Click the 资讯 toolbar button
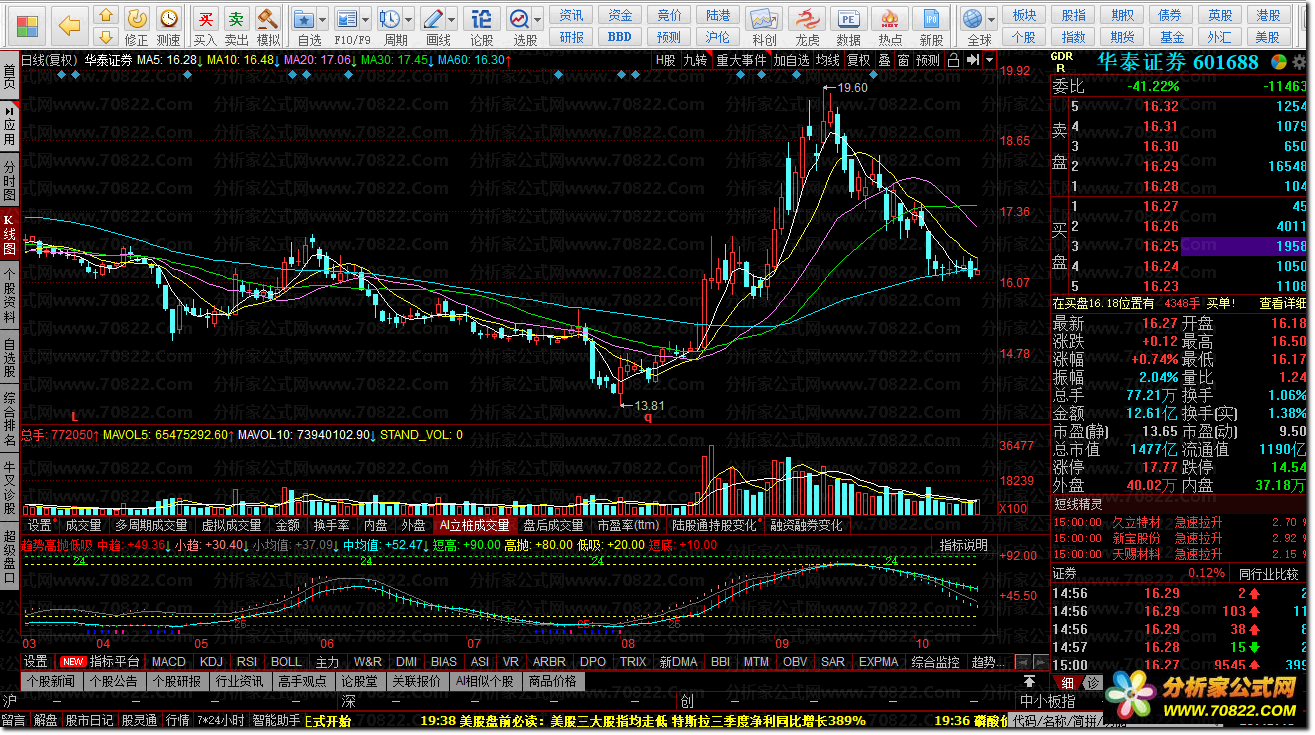Viewport: 1315px width, 735px height. (x=572, y=15)
